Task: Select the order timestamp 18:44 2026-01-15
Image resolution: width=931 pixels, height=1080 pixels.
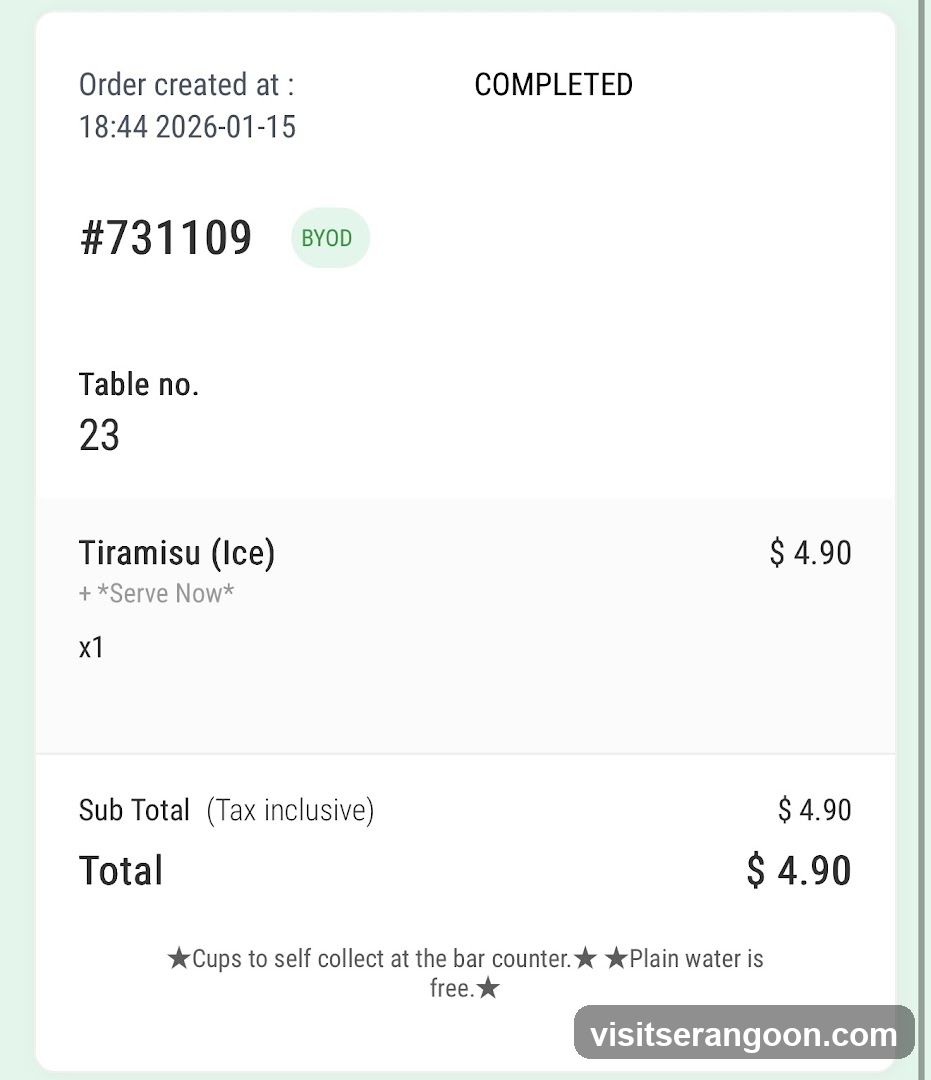Action: 187,127
